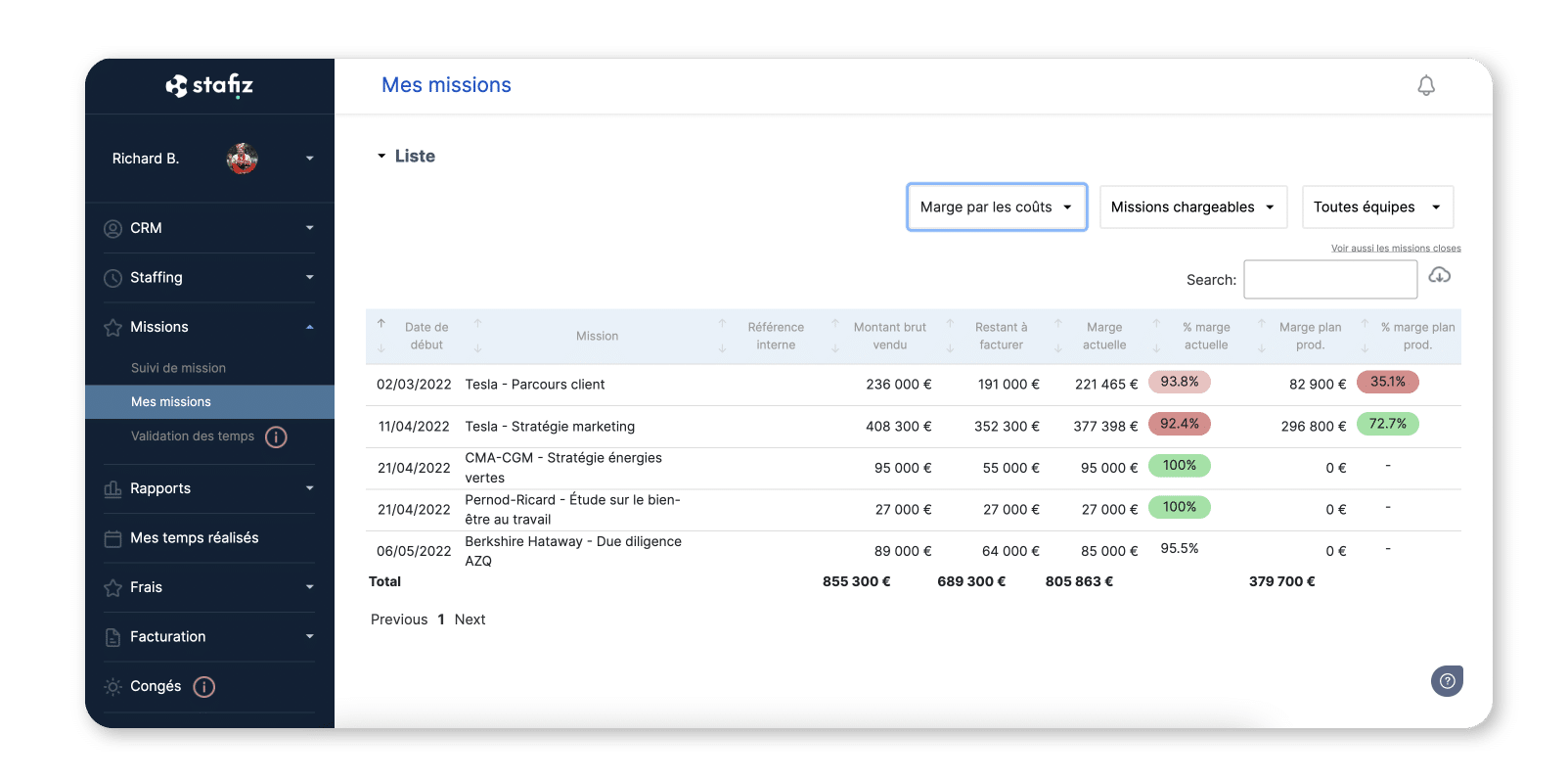Screen dimensions: 1568x780
Task: Click the 72.7% plan margin badge
Action: coord(1388,425)
